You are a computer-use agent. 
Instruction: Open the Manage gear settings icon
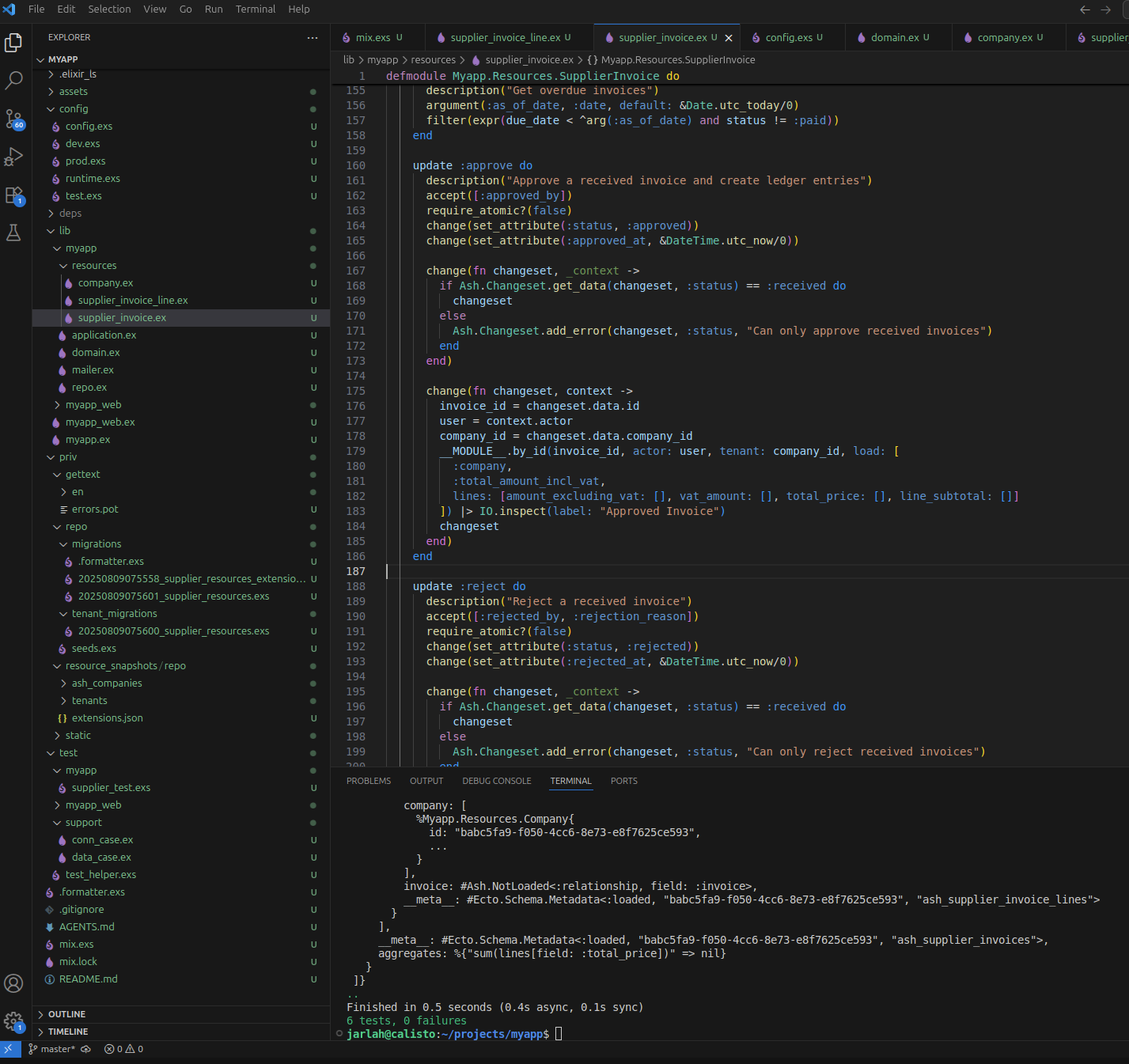point(14,1021)
